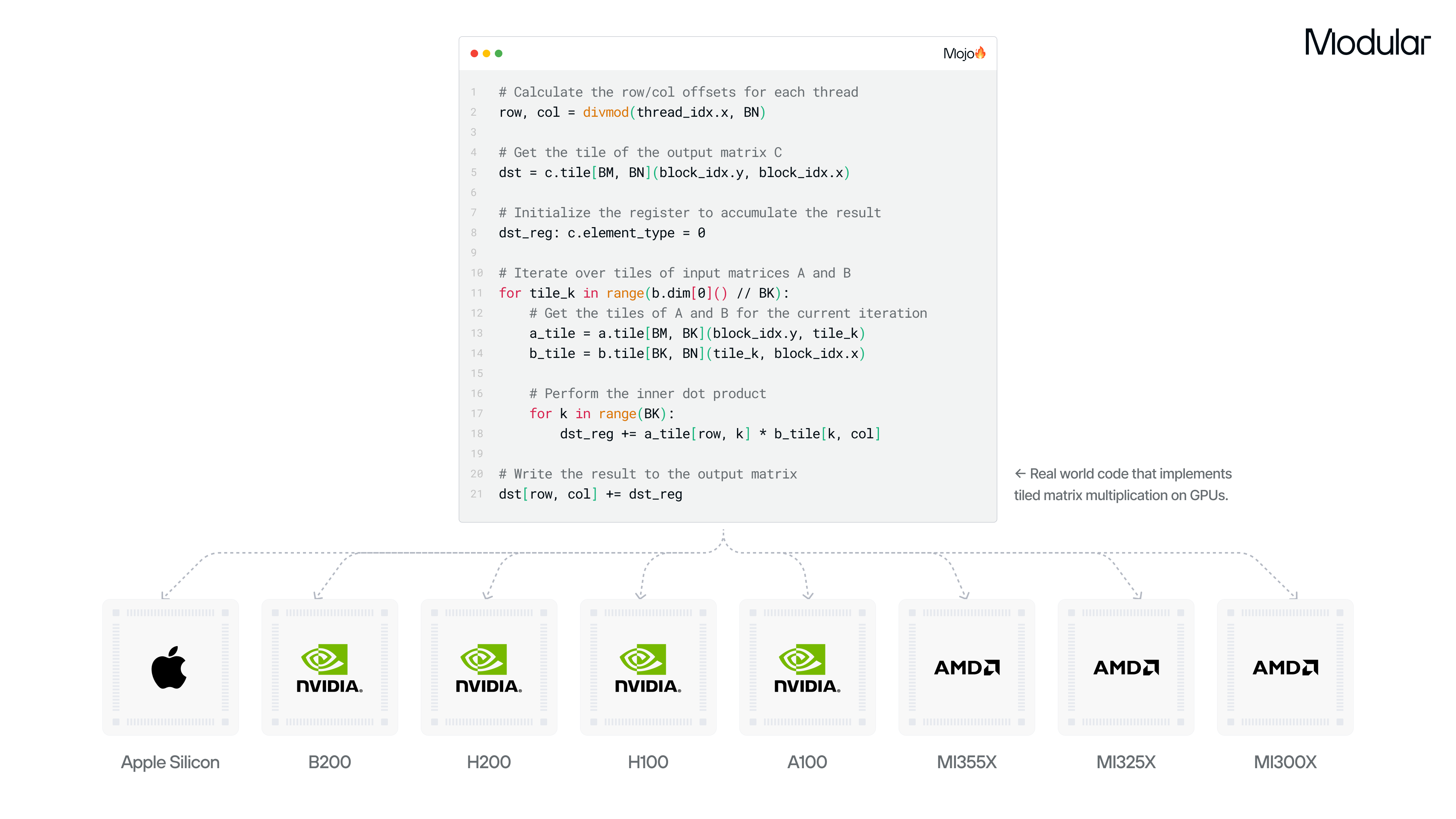Click the red window dot
1456x819 pixels.
(x=474, y=54)
